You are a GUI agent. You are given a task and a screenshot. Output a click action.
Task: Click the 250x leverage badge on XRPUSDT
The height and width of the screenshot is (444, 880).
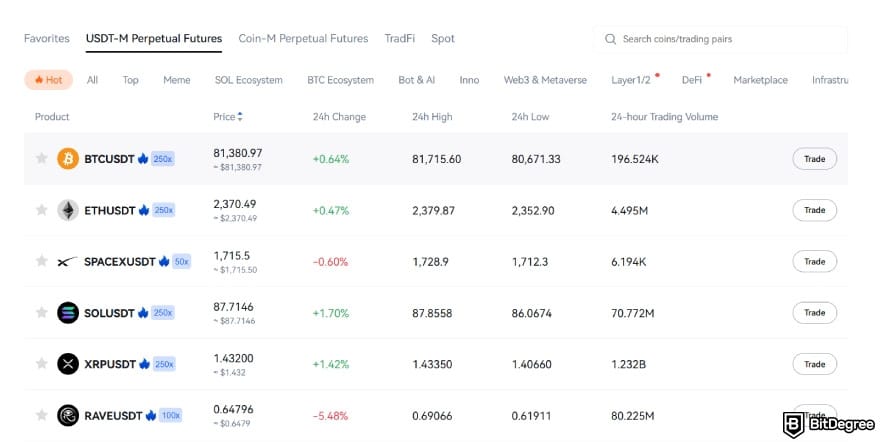pyautogui.click(x=164, y=364)
